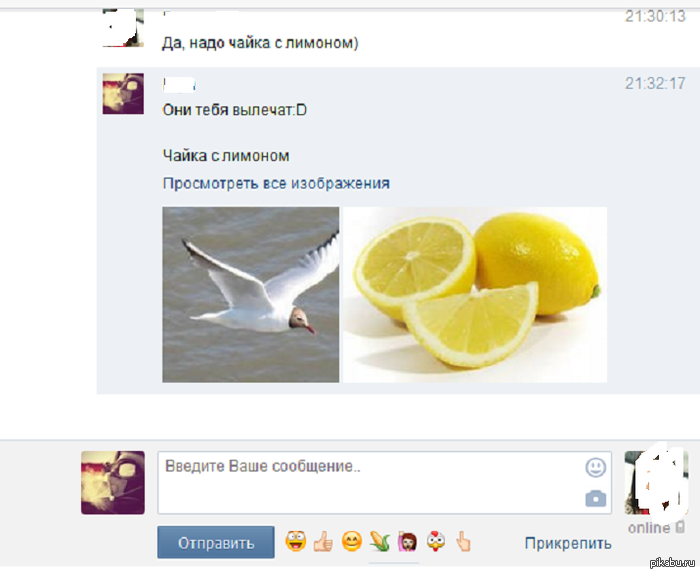
Task: Insert the corn emoji
Action: (379, 541)
